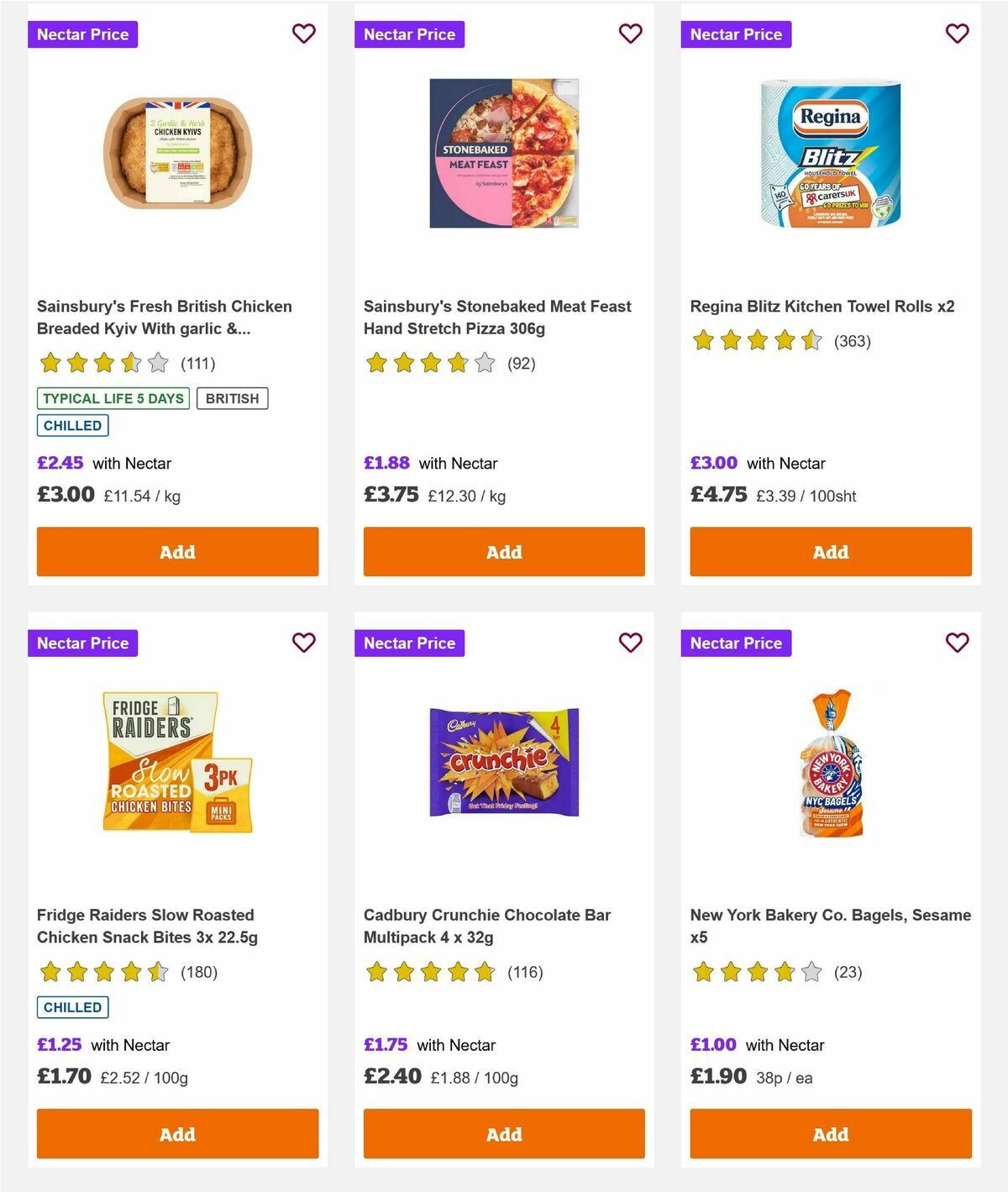Screen dimensions: 1008x1192
Task: Favourite the Regina Blitz Kitchen Towels
Action: (956, 34)
